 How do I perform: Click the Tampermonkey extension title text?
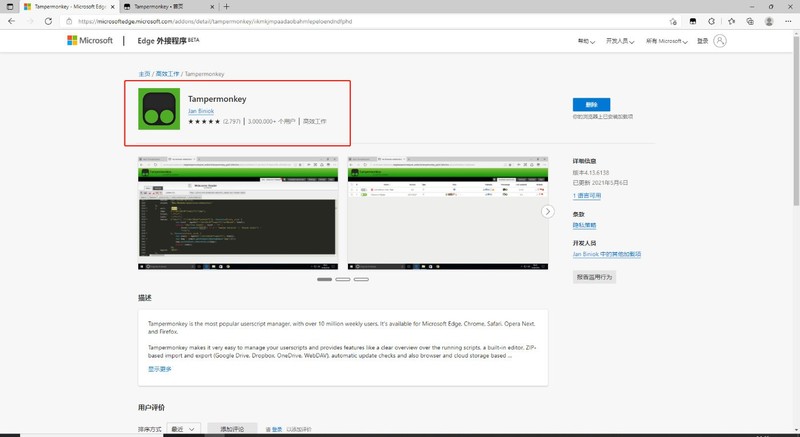click(217, 99)
